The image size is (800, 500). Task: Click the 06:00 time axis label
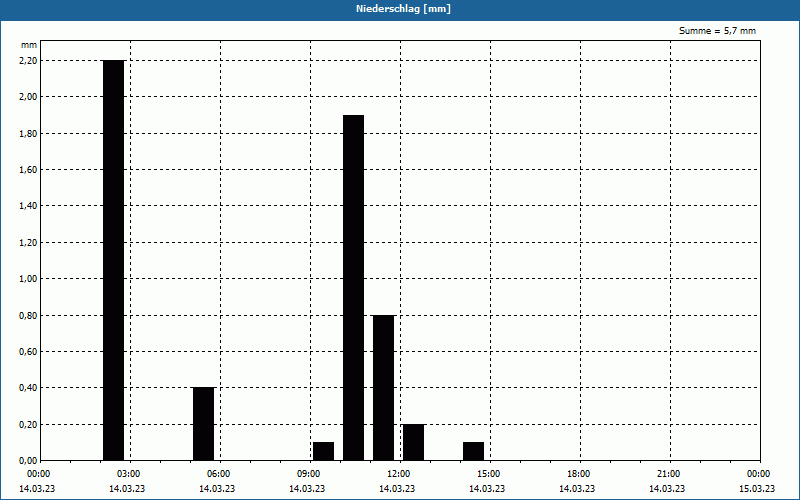point(218,474)
